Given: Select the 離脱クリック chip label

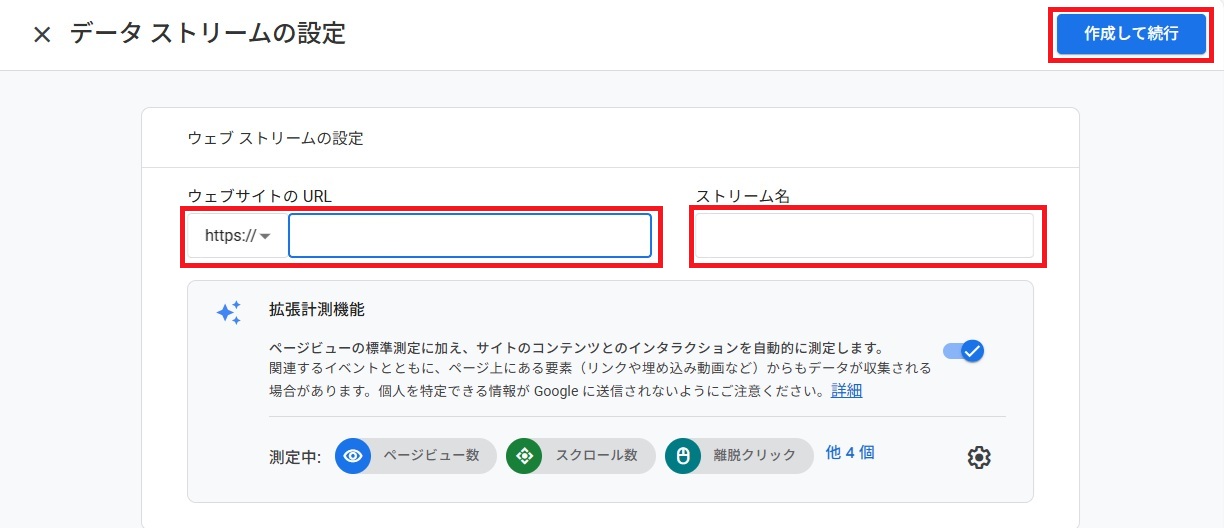Looking at the screenshot, I should [755, 455].
